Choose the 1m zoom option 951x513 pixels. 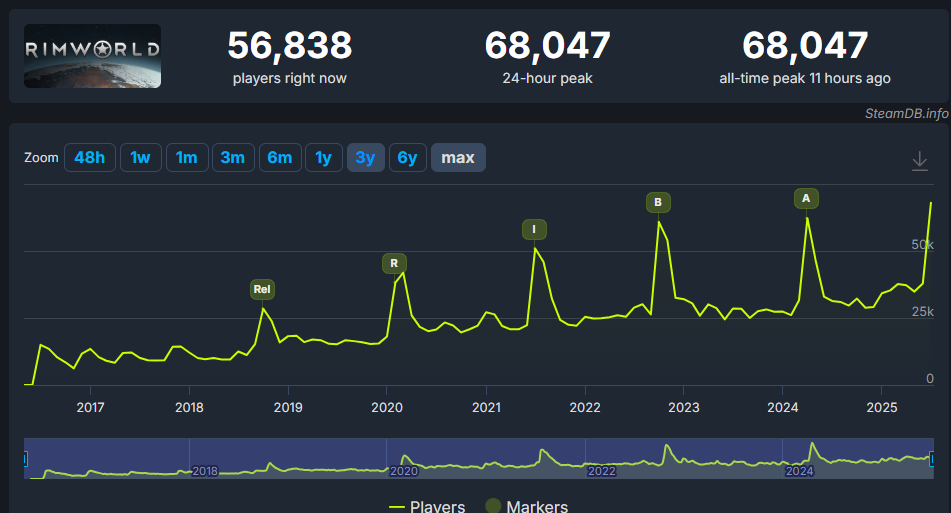pos(187,158)
